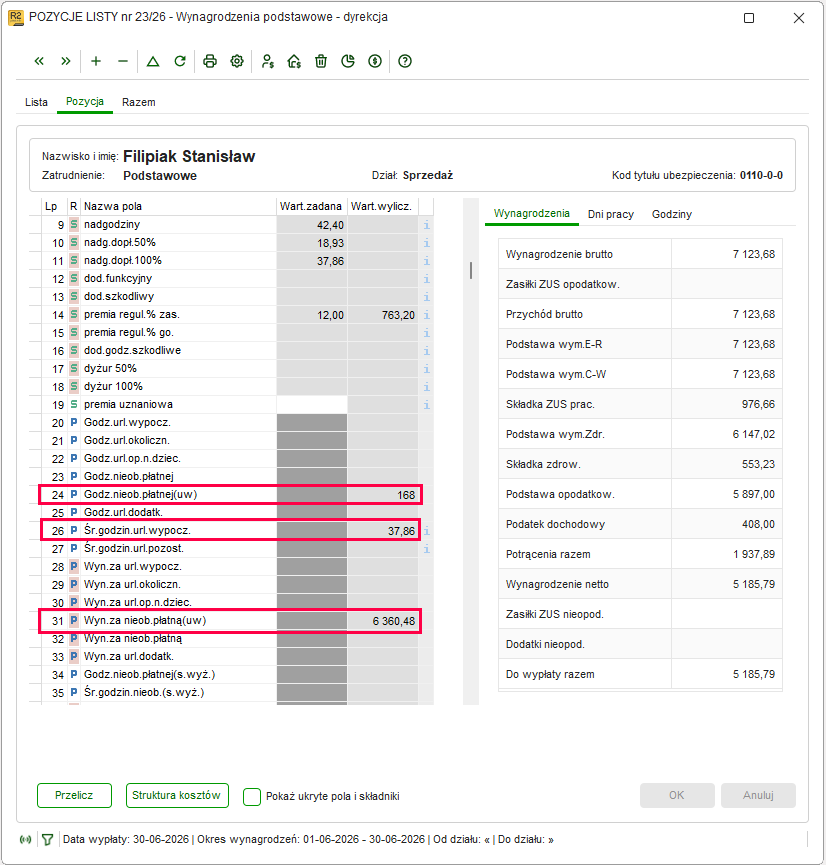Screen dimensions: 826x865
Task: Click the Przelicz button
Action: coord(74,795)
